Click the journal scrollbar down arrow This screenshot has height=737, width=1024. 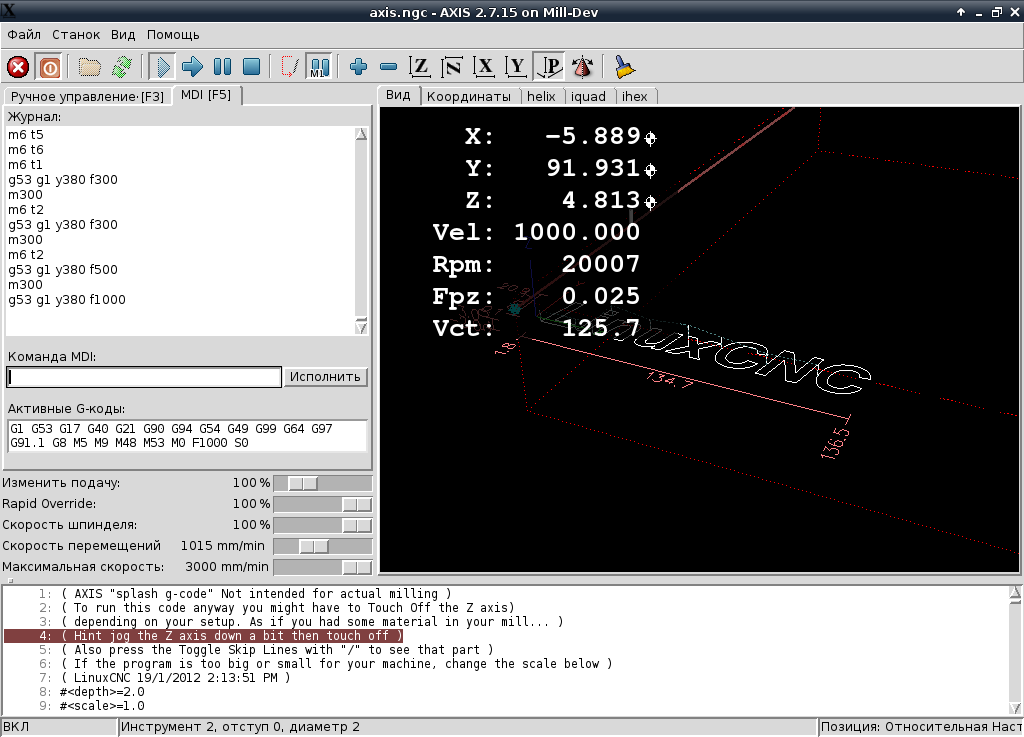(x=361, y=327)
